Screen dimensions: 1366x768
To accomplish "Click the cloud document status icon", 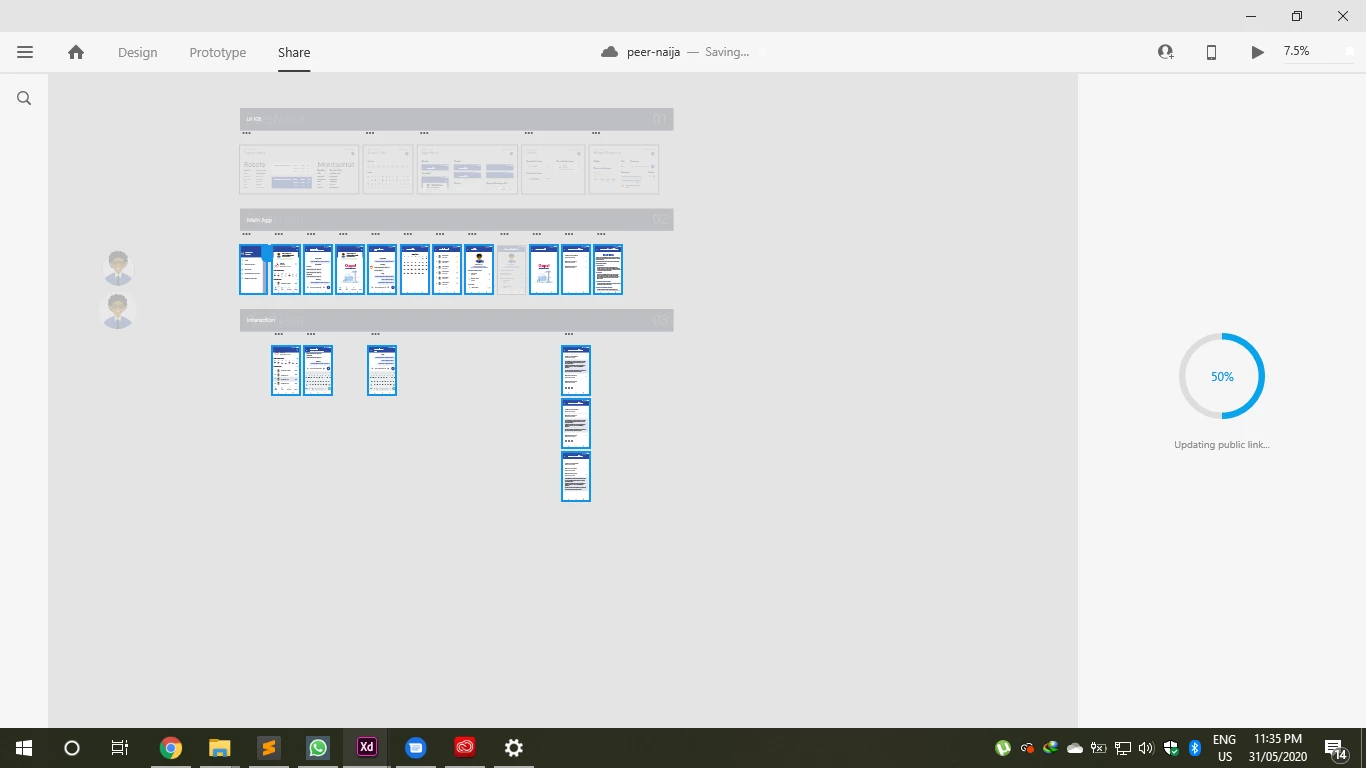I will point(610,52).
